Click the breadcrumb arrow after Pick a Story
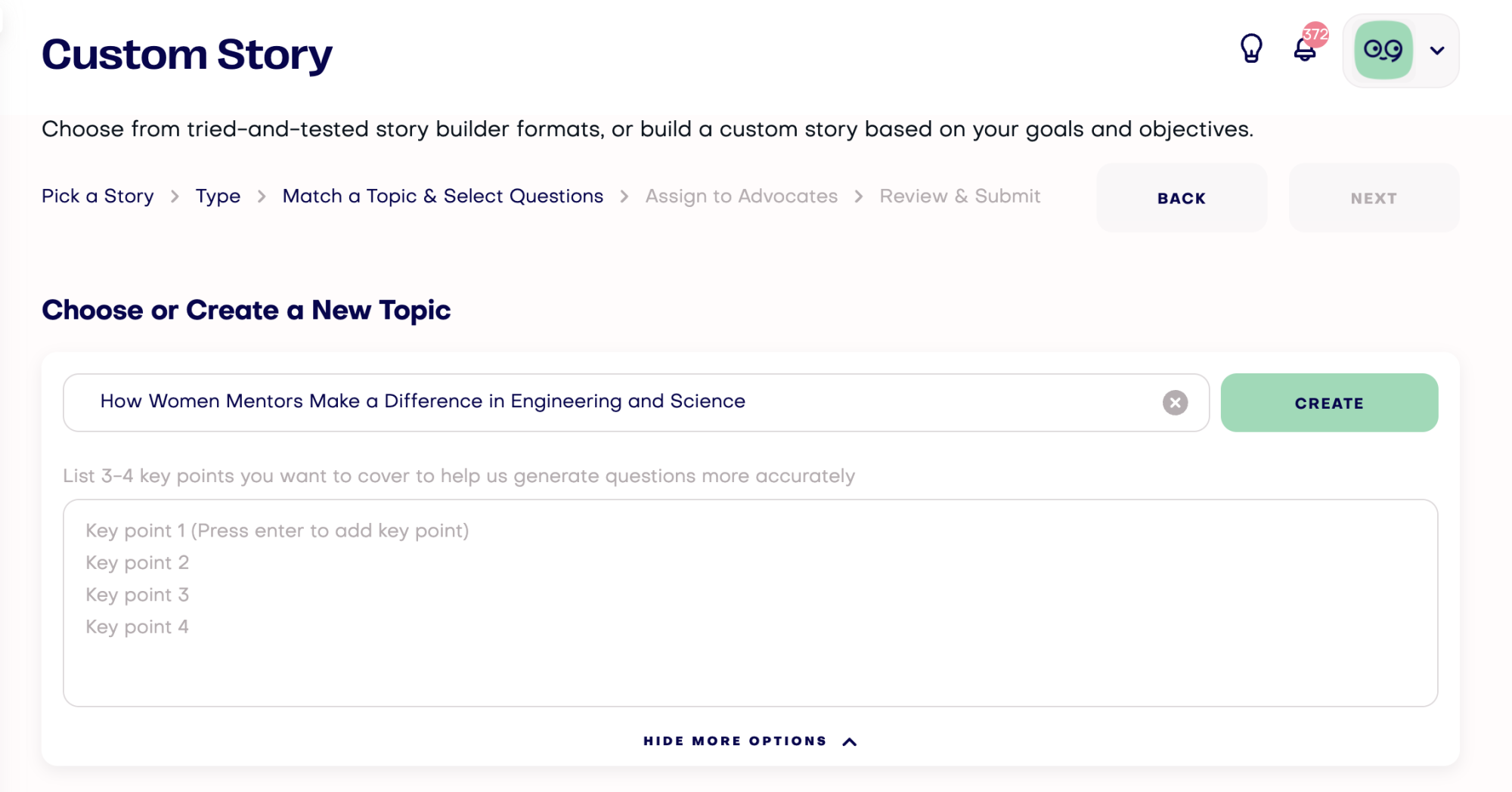 (175, 196)
